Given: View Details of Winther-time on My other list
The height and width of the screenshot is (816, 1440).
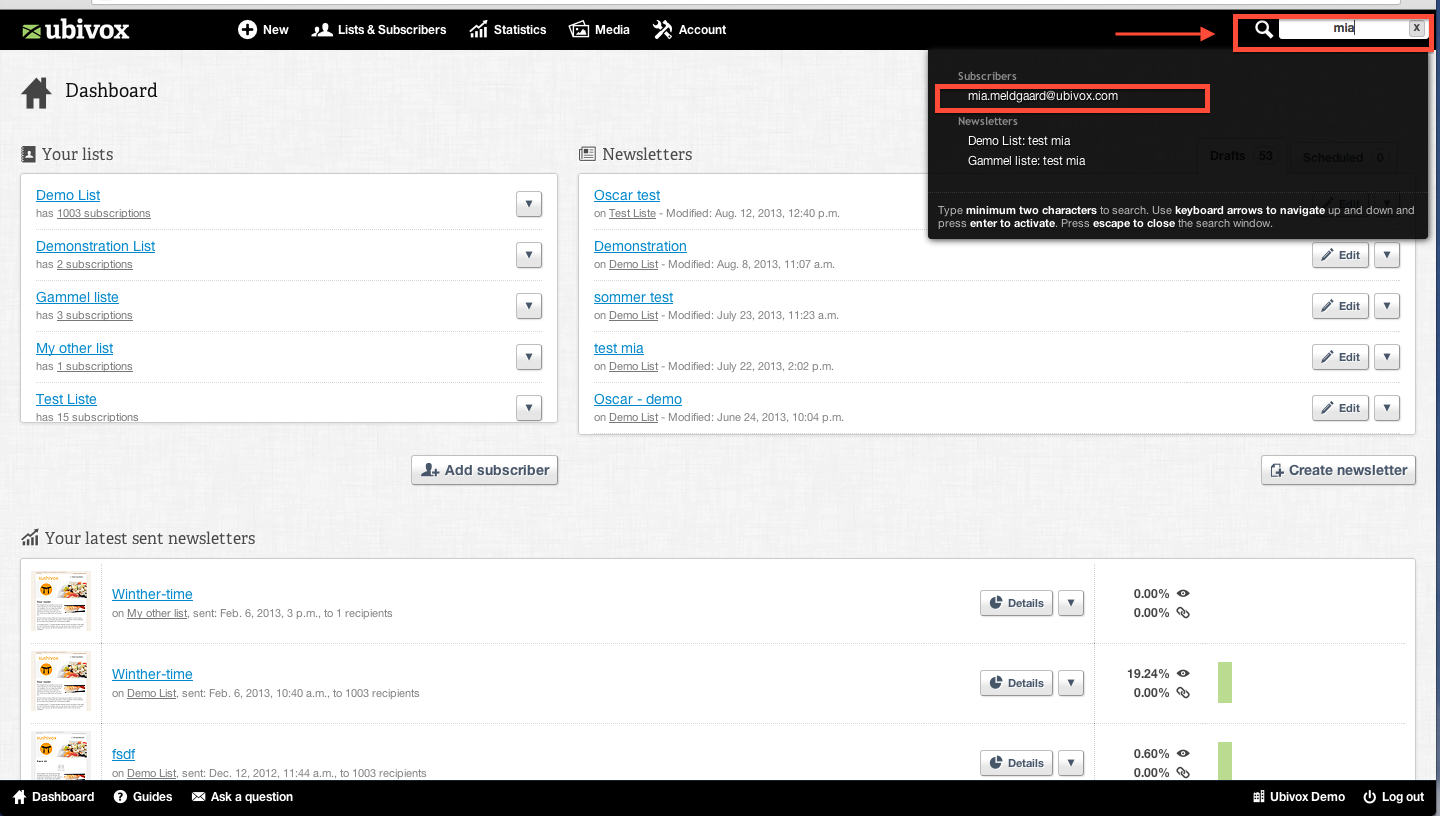Looking at the screenshot, I should coord(1016,603).
